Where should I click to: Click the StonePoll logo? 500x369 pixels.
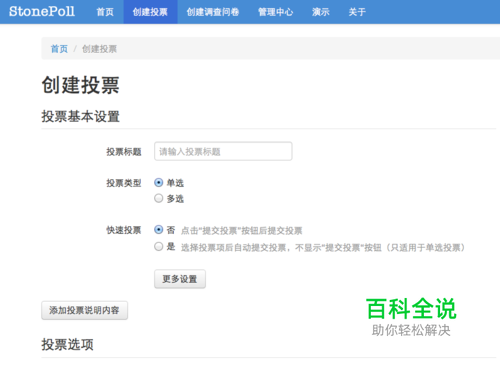point(42,12)
